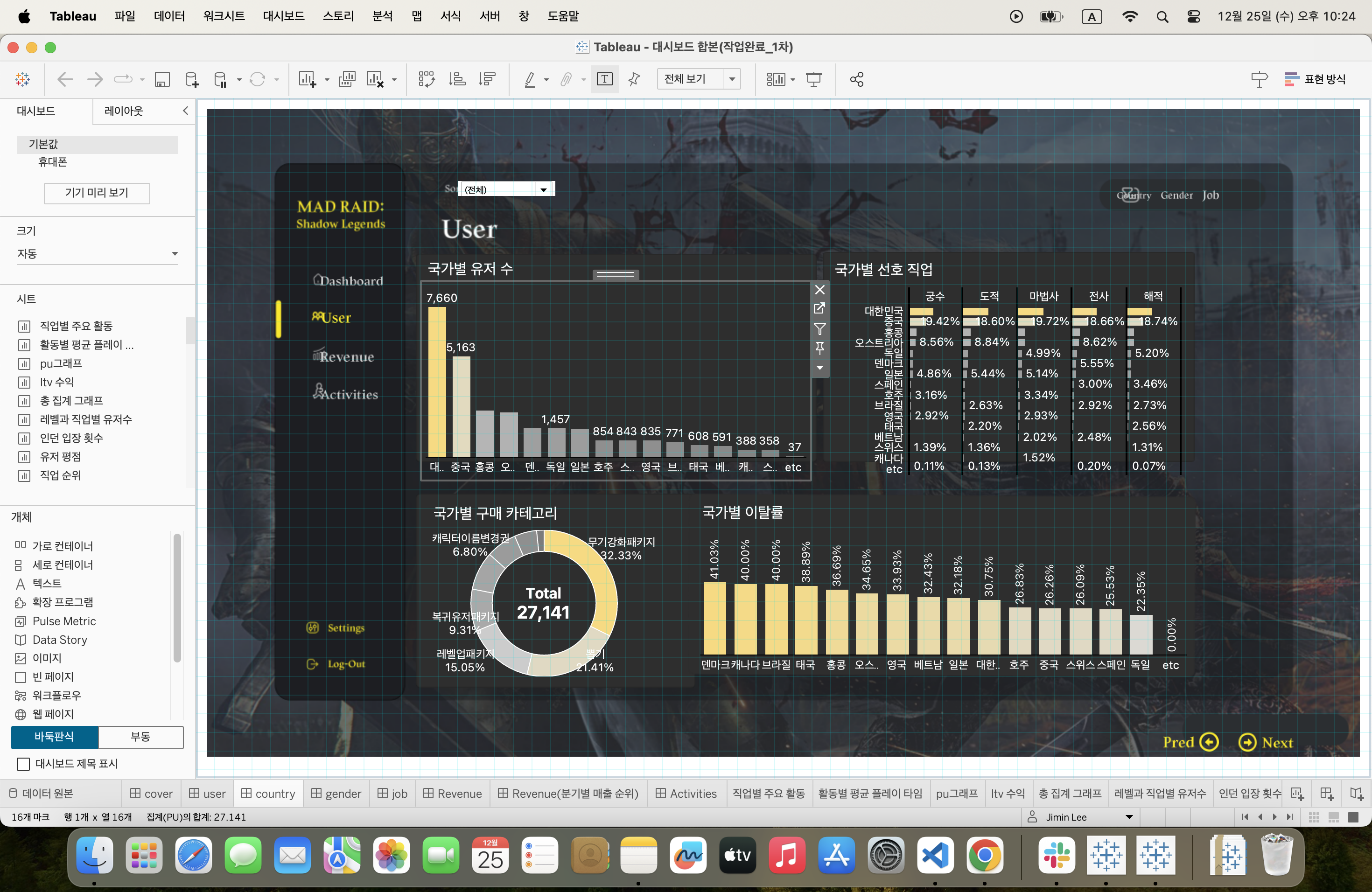Open the clear sheet dropdown arrow
1372x892 pixels.
(x=394, y=79)
